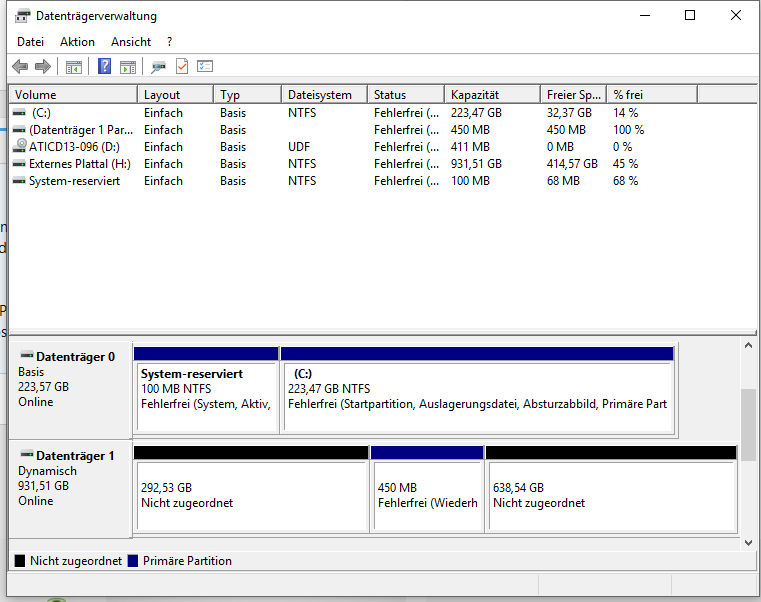This screenshot has width=761, height=602.
Task: Open the Aktion menu
Action: (77, 42)
